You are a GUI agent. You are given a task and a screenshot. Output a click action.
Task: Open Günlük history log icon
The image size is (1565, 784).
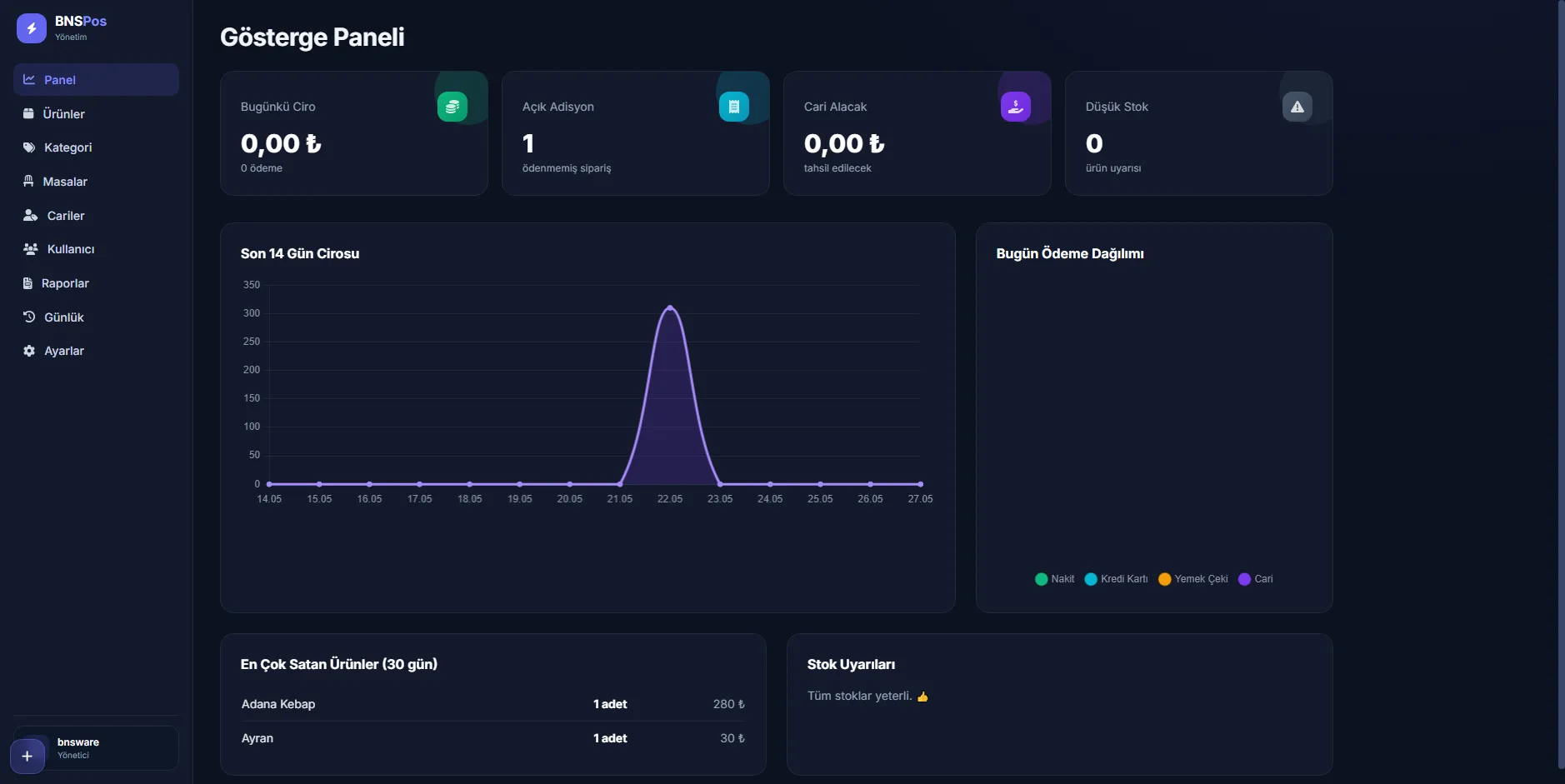(x=29, y=317)
